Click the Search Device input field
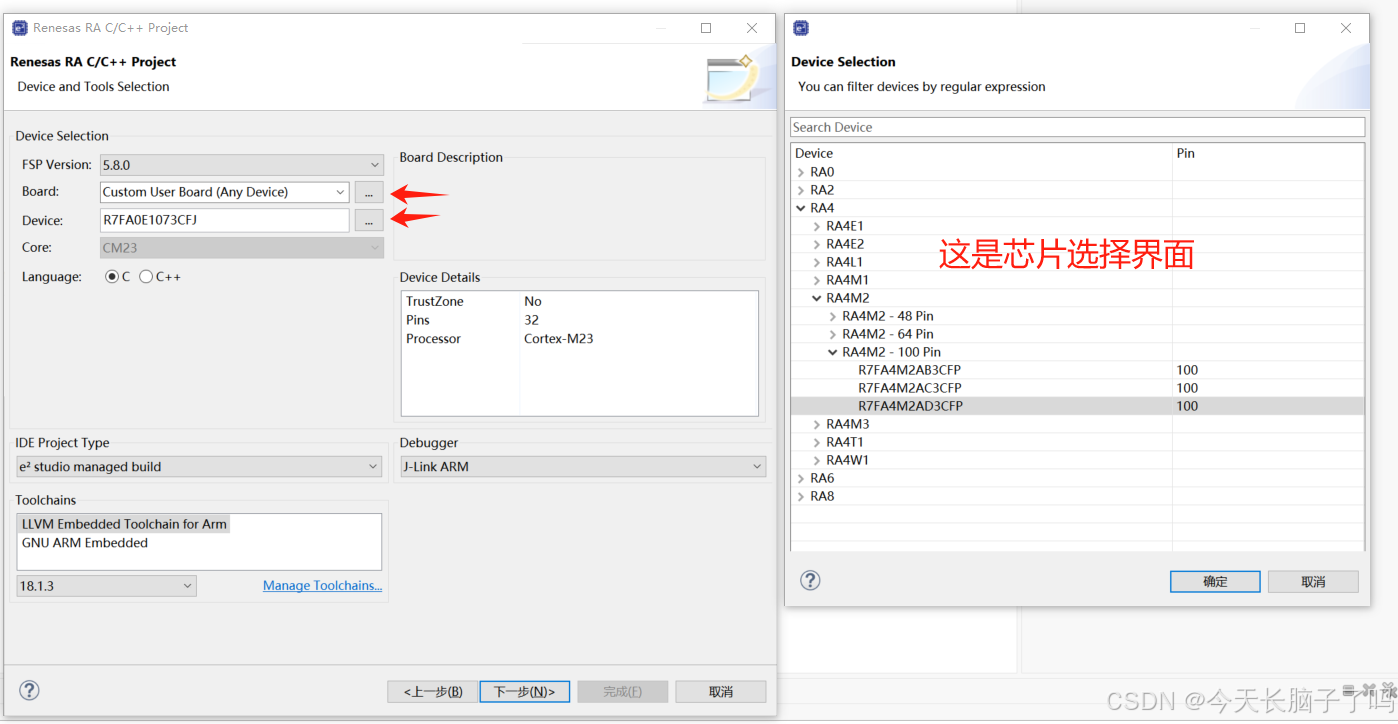The height and width of the screenshot is (724, 1398). 1077,127
